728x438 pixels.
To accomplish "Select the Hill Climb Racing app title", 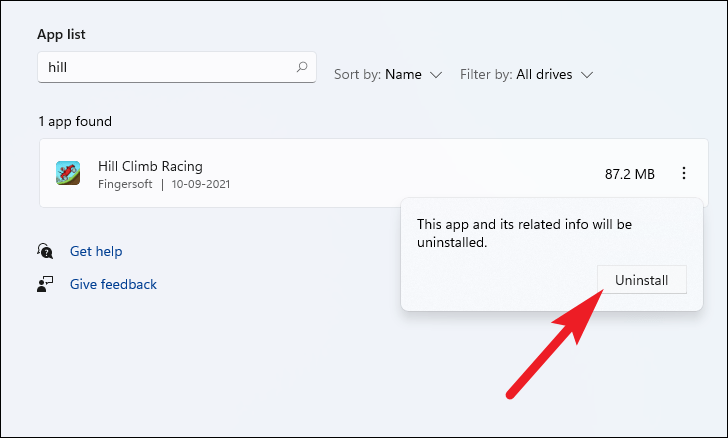I will 150,166.
